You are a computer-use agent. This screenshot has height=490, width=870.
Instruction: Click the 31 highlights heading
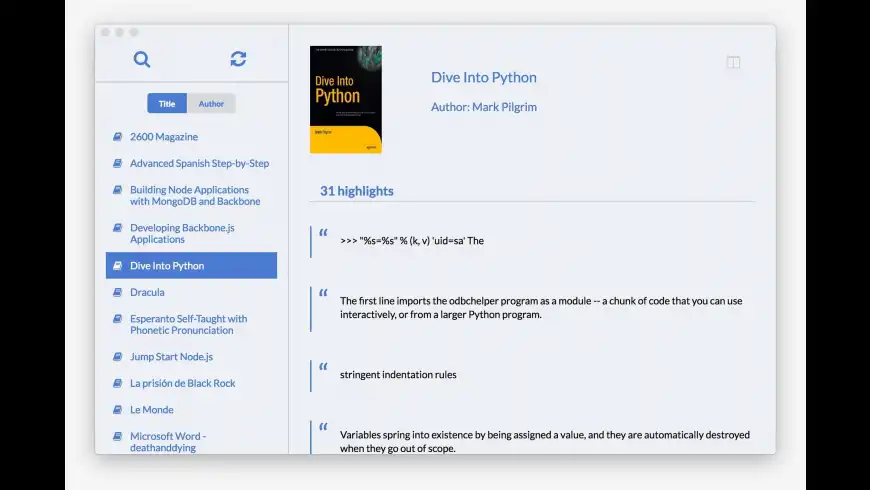tap(357, 191)
